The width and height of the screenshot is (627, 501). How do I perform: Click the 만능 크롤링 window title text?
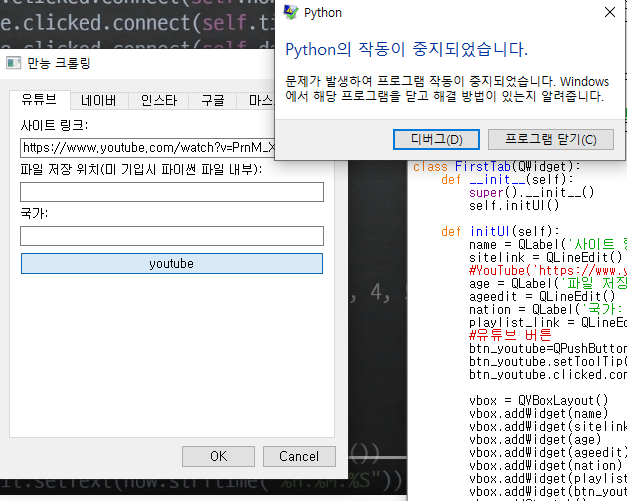(x=59, y=63)
